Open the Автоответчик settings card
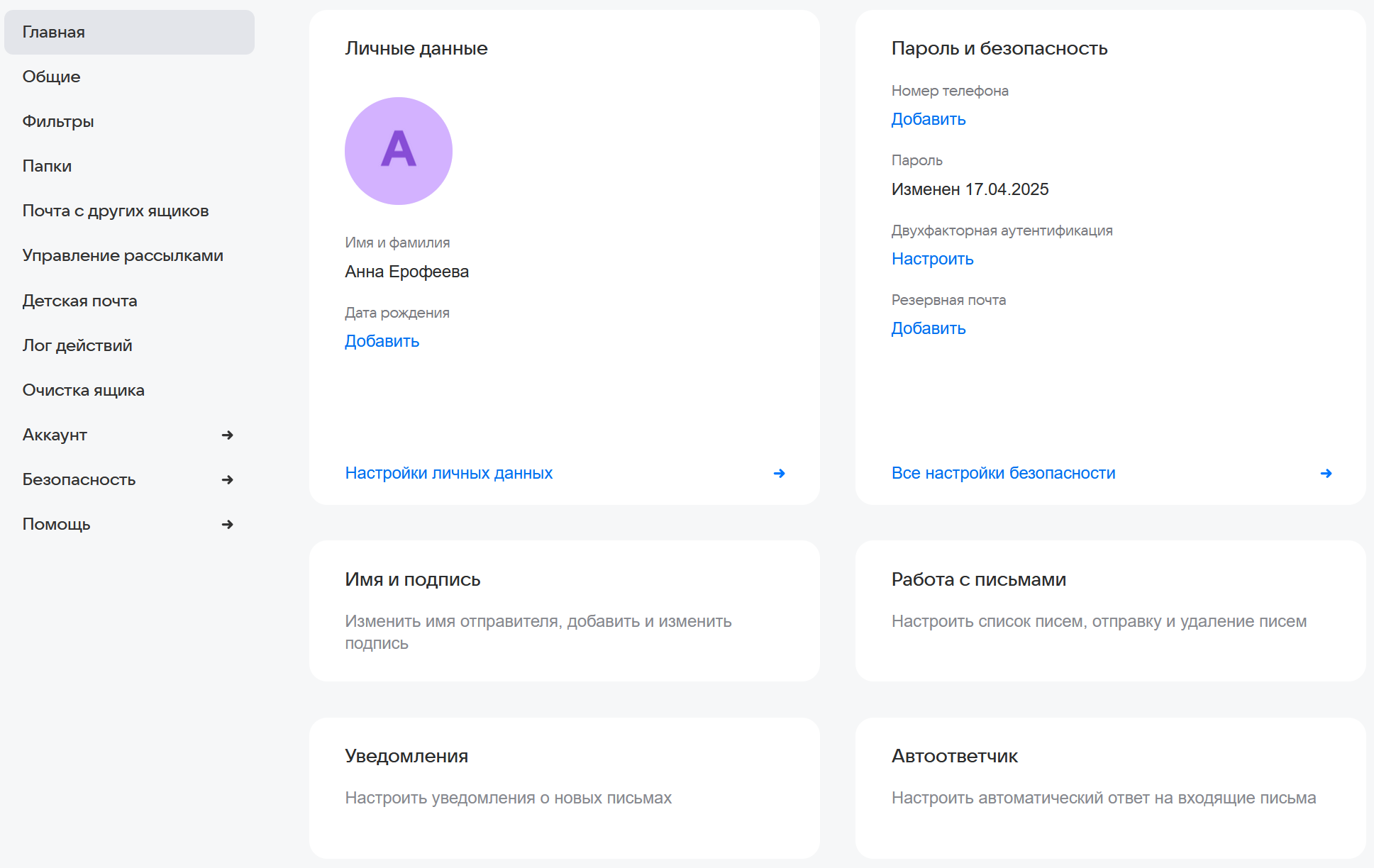 (x=1110, y=787)
